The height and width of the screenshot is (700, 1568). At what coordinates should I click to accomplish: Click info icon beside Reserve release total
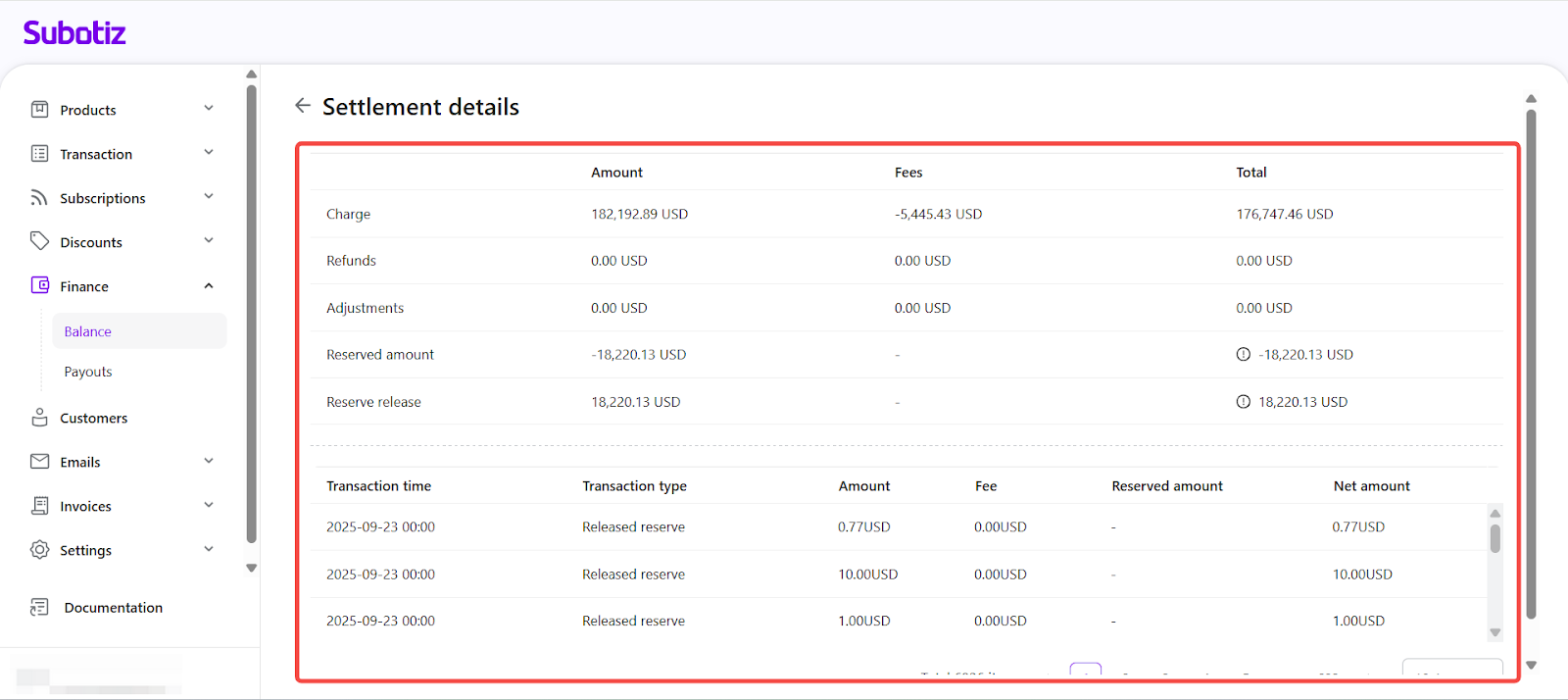click(1243, 402)
